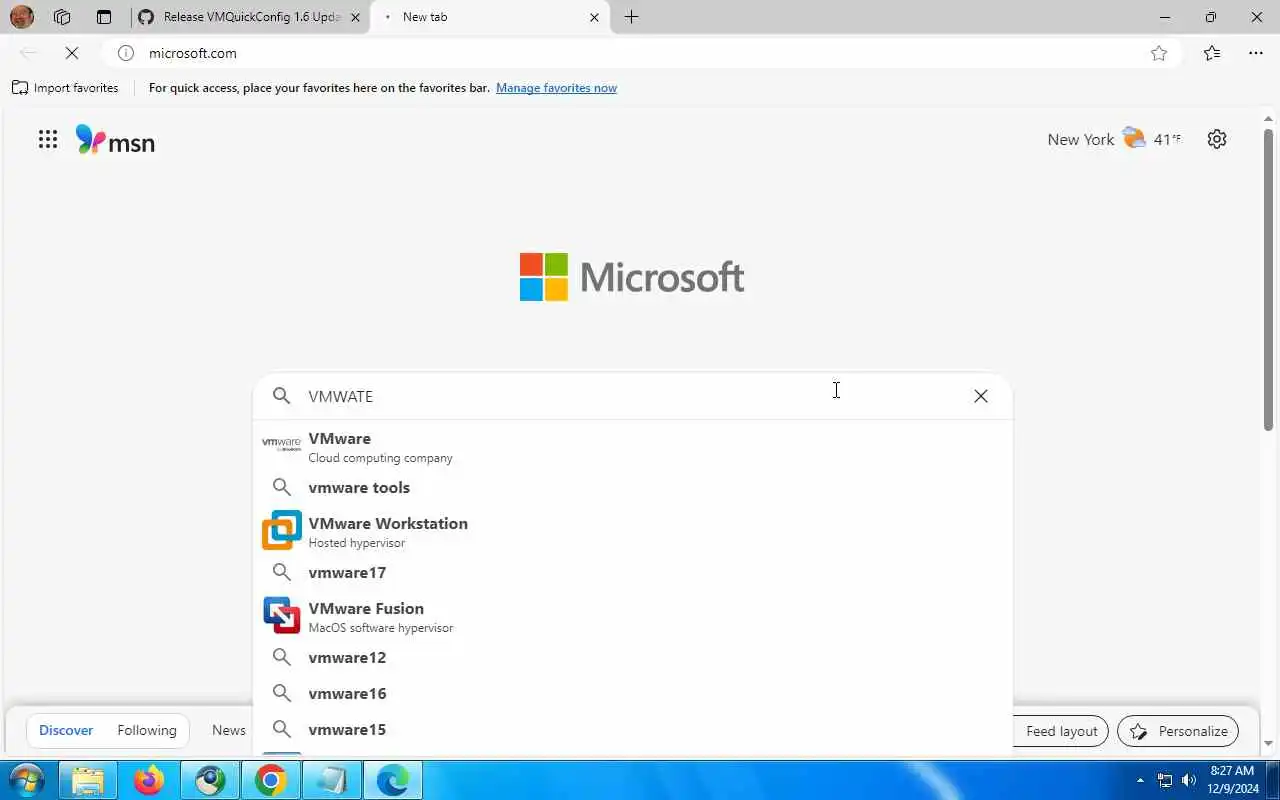Screen dimensions: 1280x800
Task: Close the New tab tab
Action: tap(595, 17)
